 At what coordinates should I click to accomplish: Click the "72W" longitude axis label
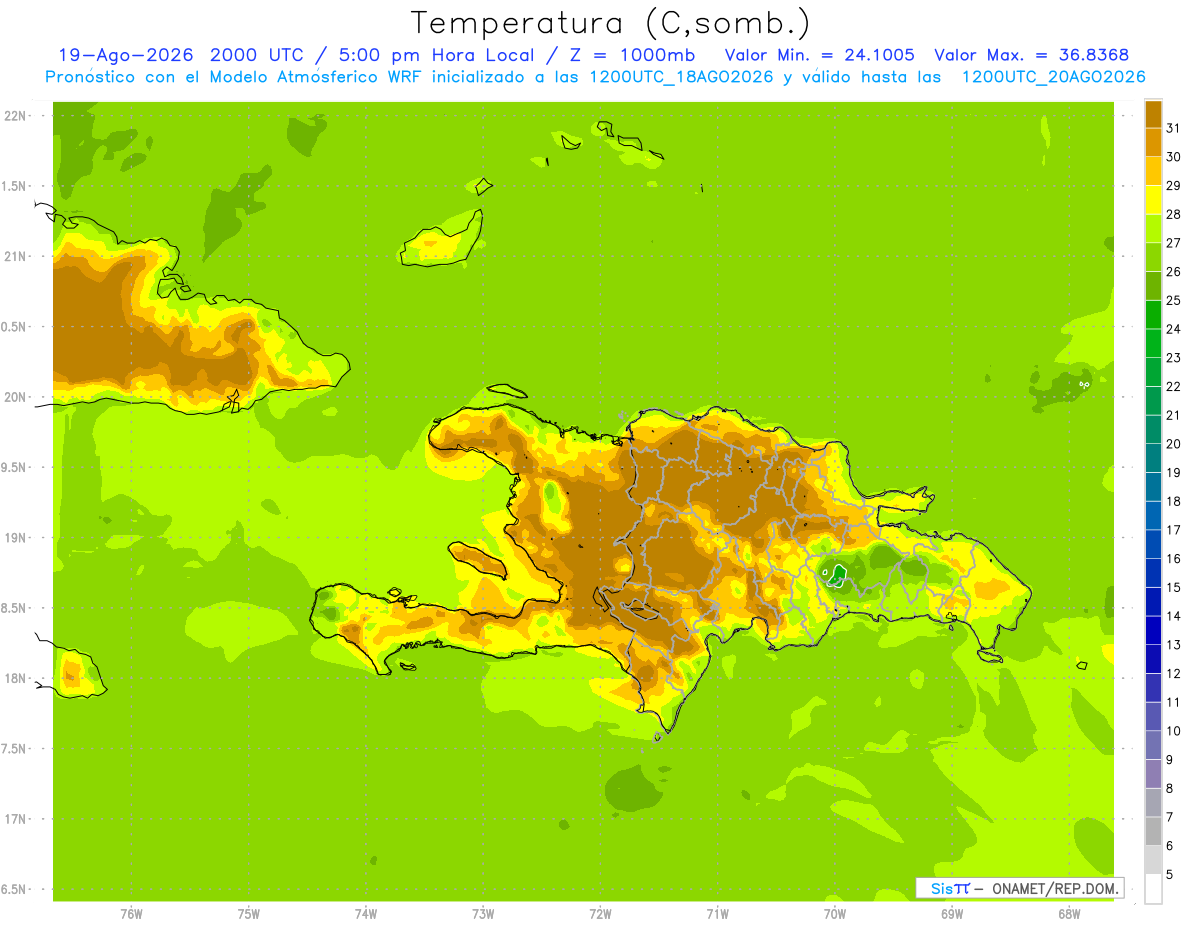tap(600, 913)
